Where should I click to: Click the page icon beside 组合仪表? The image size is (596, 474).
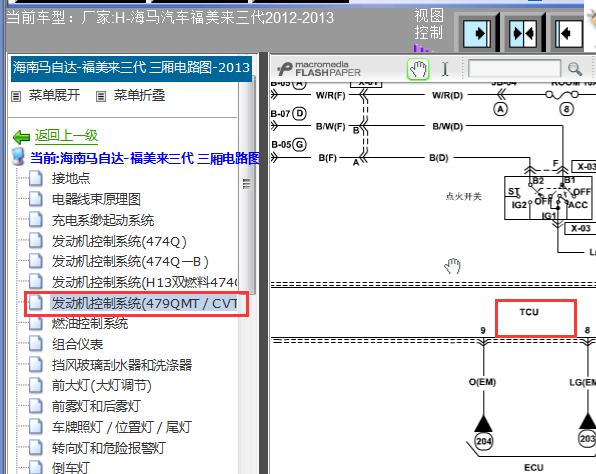[x=36, y=344]
